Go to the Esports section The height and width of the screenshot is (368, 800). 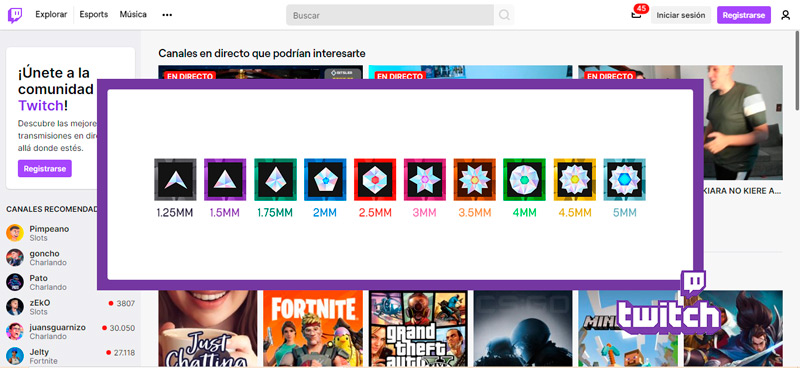pyautogui.click(x=94, y=15)
